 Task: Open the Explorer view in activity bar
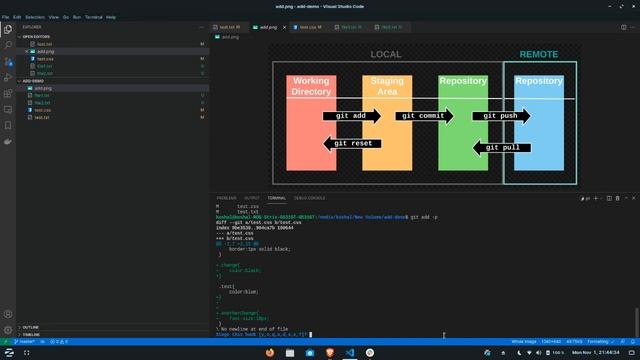pos(8,29)
